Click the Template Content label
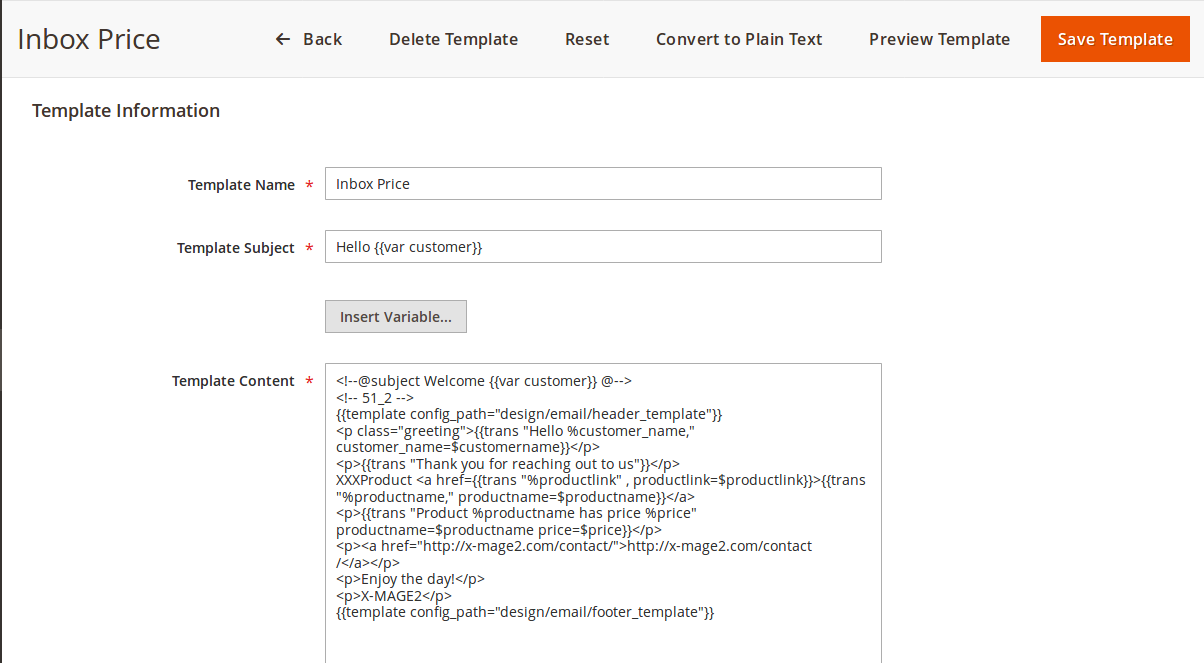Viewport: 1204px width, 663px height. coord(233,381)
